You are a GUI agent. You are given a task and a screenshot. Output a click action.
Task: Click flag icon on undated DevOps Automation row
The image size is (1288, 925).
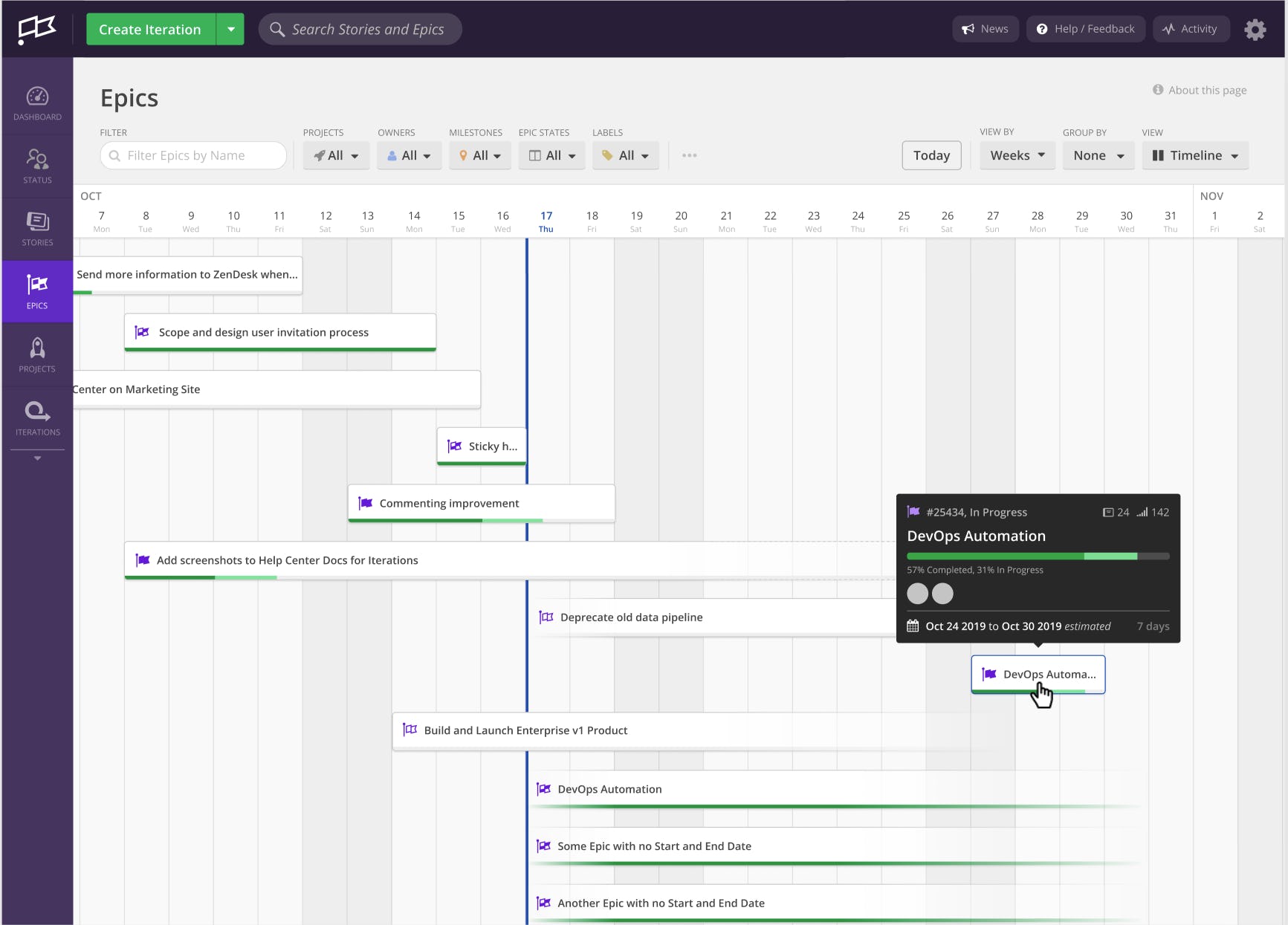pyautogui.click(x=544, y=789)
